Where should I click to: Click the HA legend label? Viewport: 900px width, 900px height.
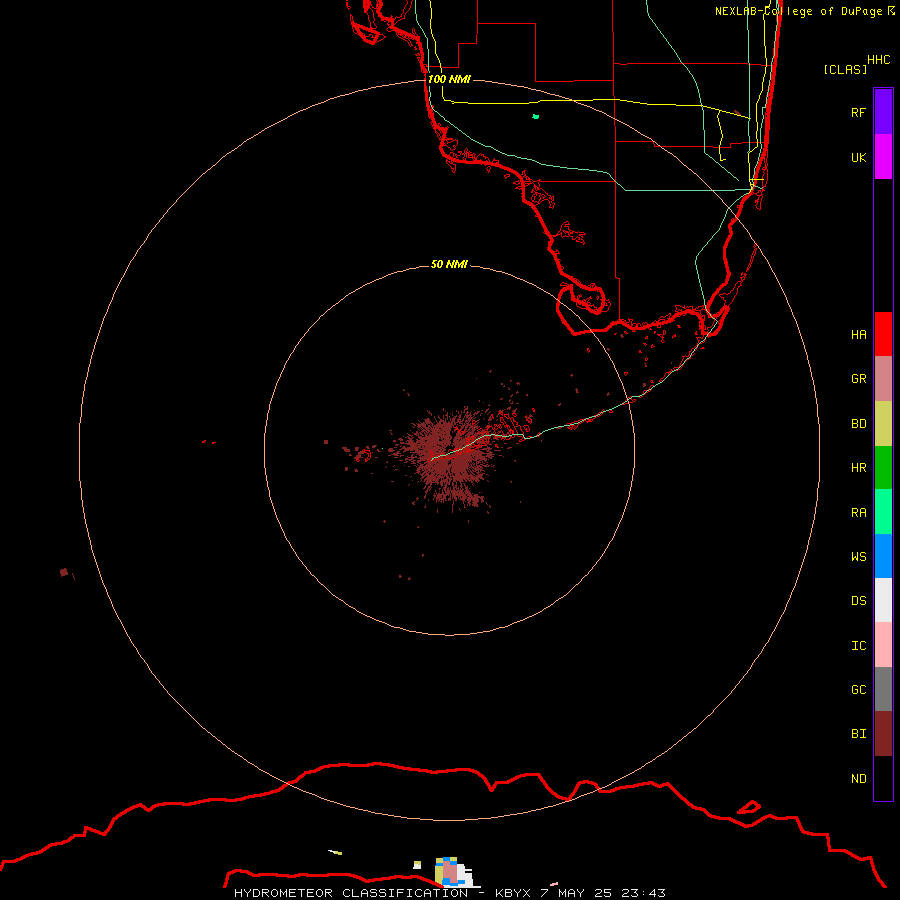click(x=858, y=334)
